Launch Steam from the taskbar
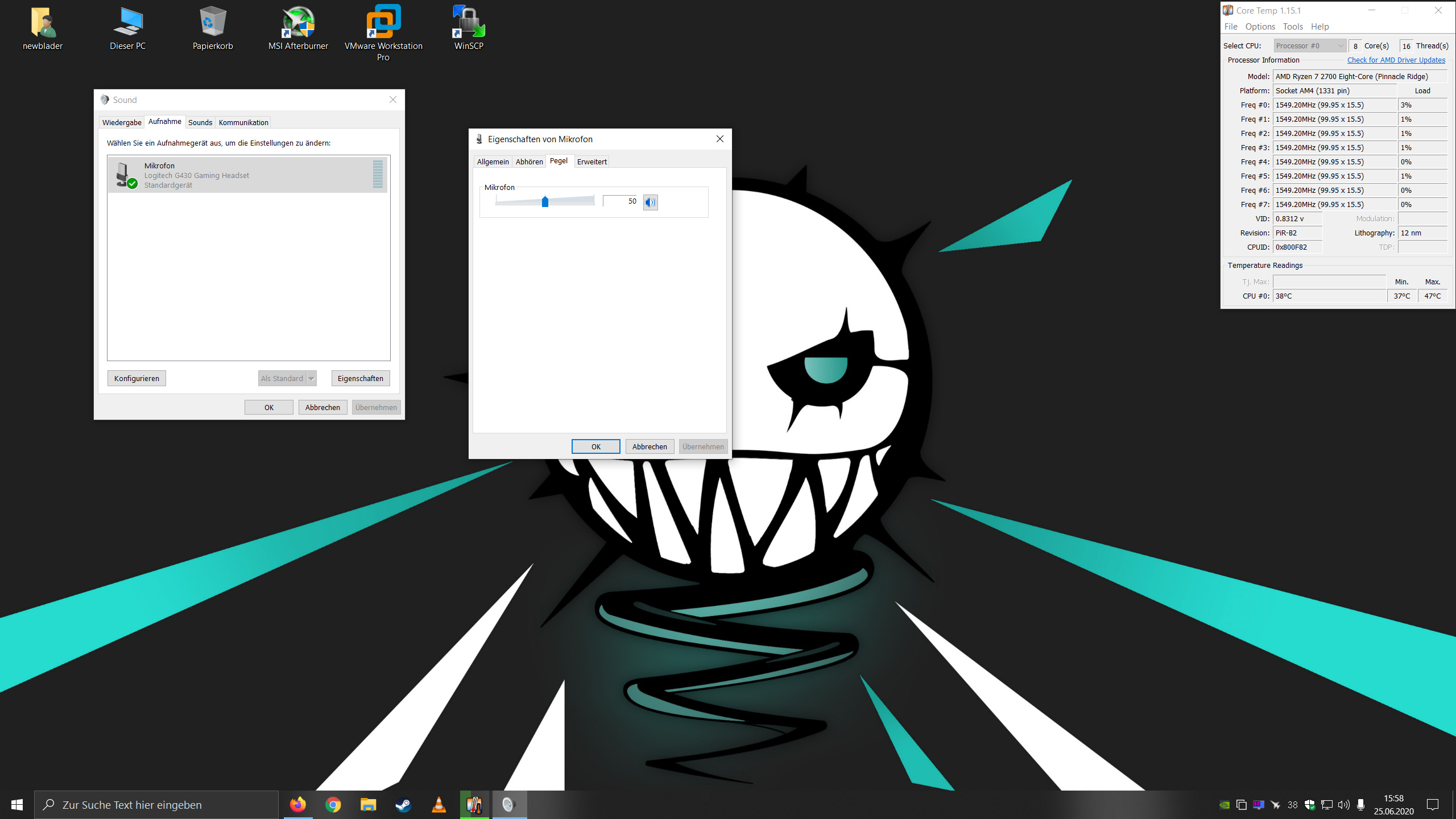 pyautogui.click(x=404, y=805)
